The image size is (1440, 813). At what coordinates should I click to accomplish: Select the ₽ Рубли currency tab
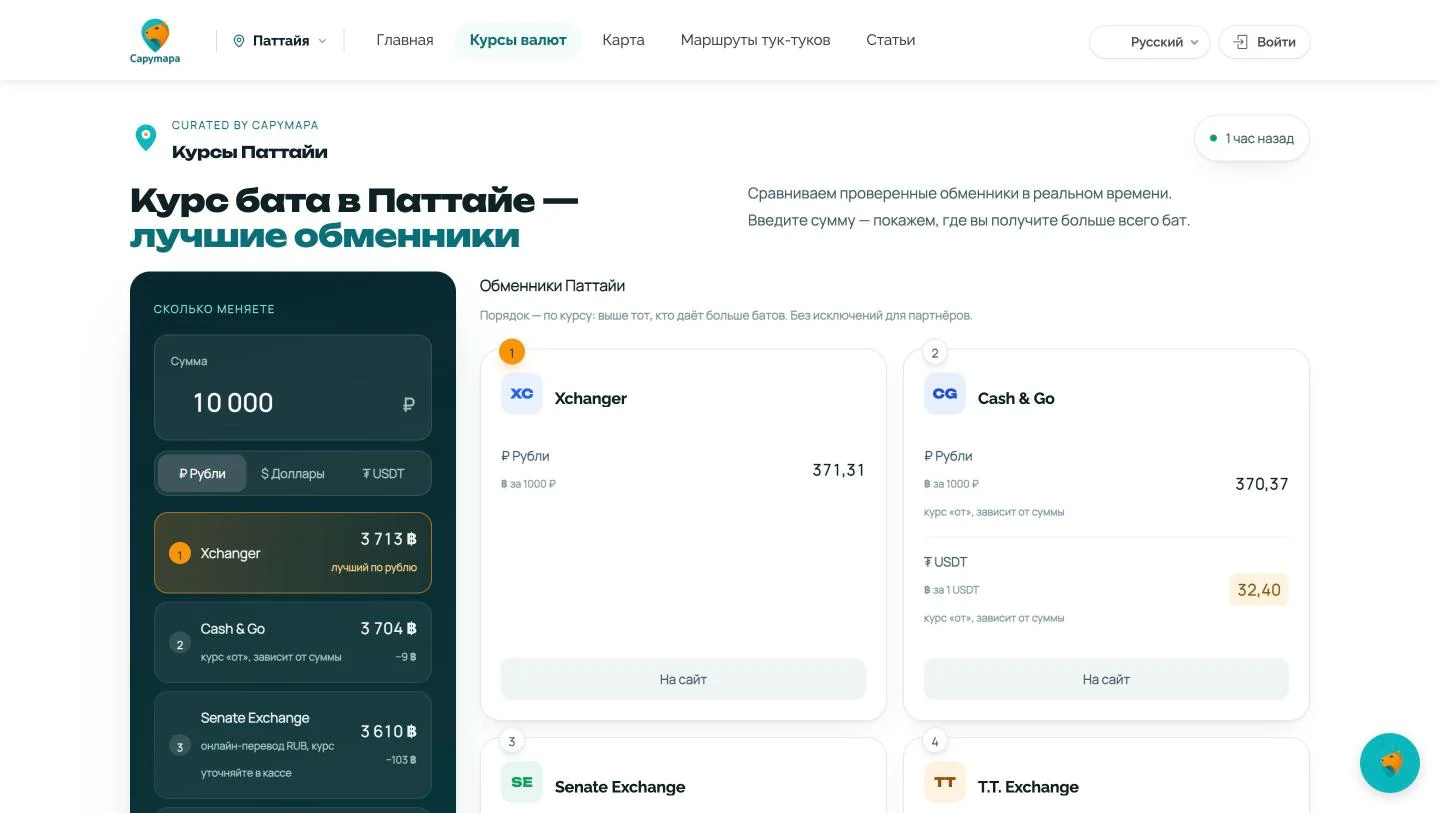pos(202,473)
